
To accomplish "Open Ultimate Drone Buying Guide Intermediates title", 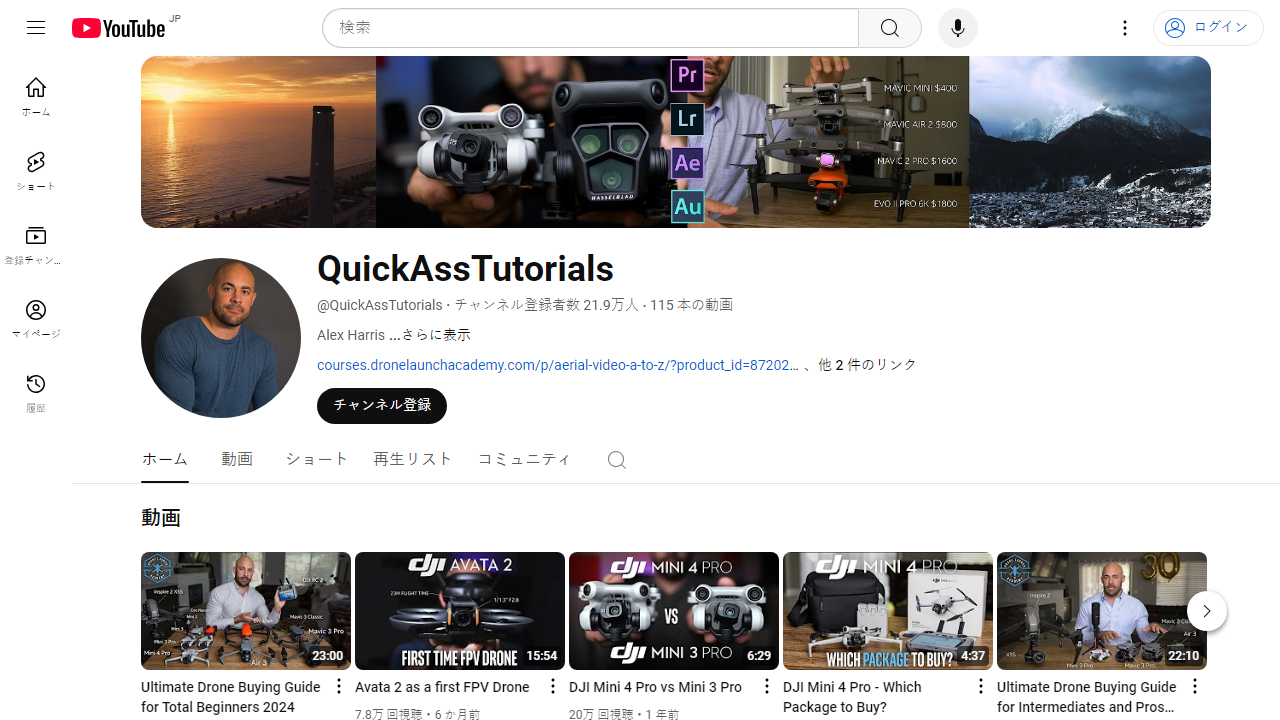I will [1087, 697].
